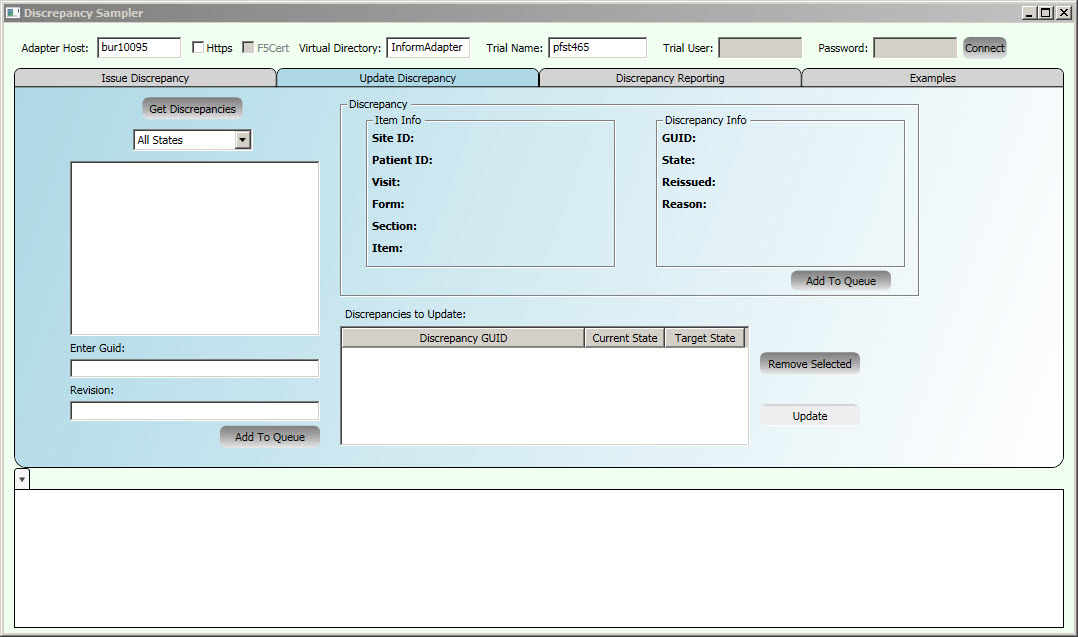Go to the Examples tab
Viewport: 1078px width, 637px height.
932,78
